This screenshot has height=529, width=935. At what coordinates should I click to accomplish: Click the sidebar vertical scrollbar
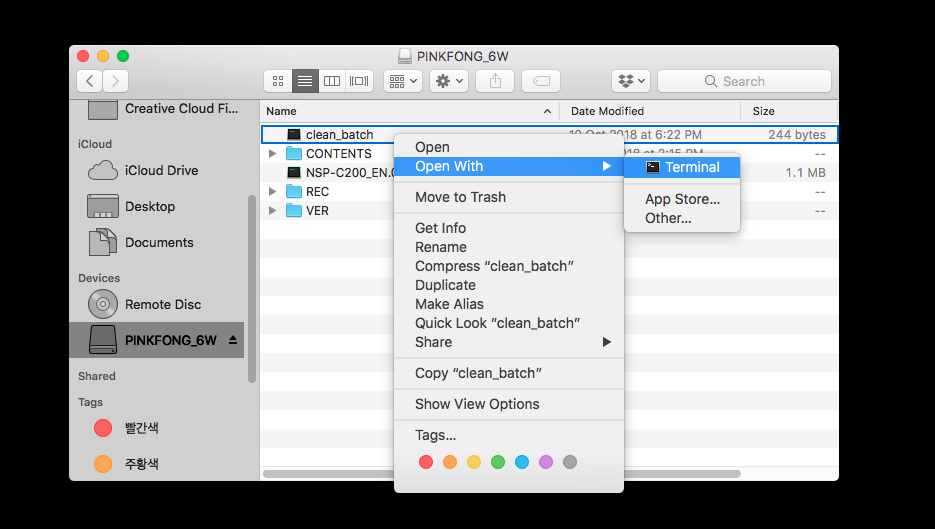252,289
